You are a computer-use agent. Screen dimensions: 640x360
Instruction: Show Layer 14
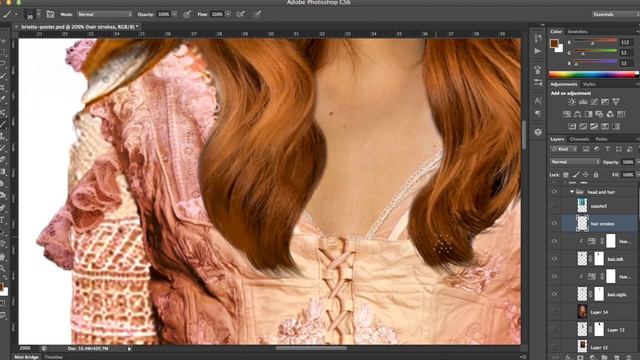(554, 312)
